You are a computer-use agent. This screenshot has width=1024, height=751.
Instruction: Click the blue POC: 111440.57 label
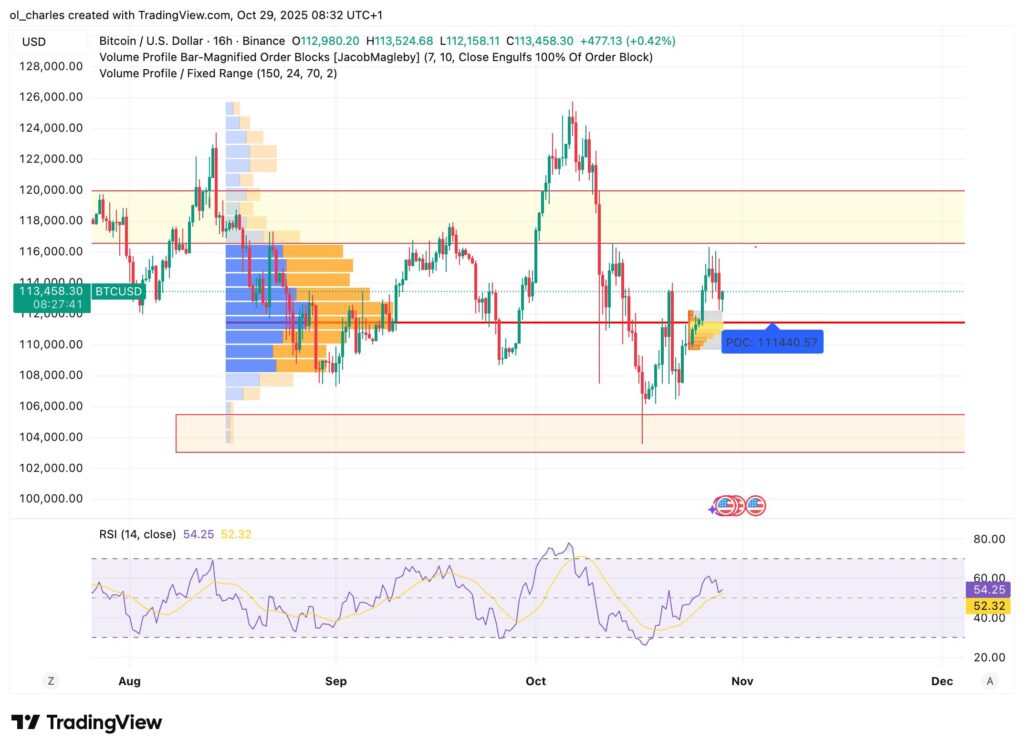[x=772, y=342]
